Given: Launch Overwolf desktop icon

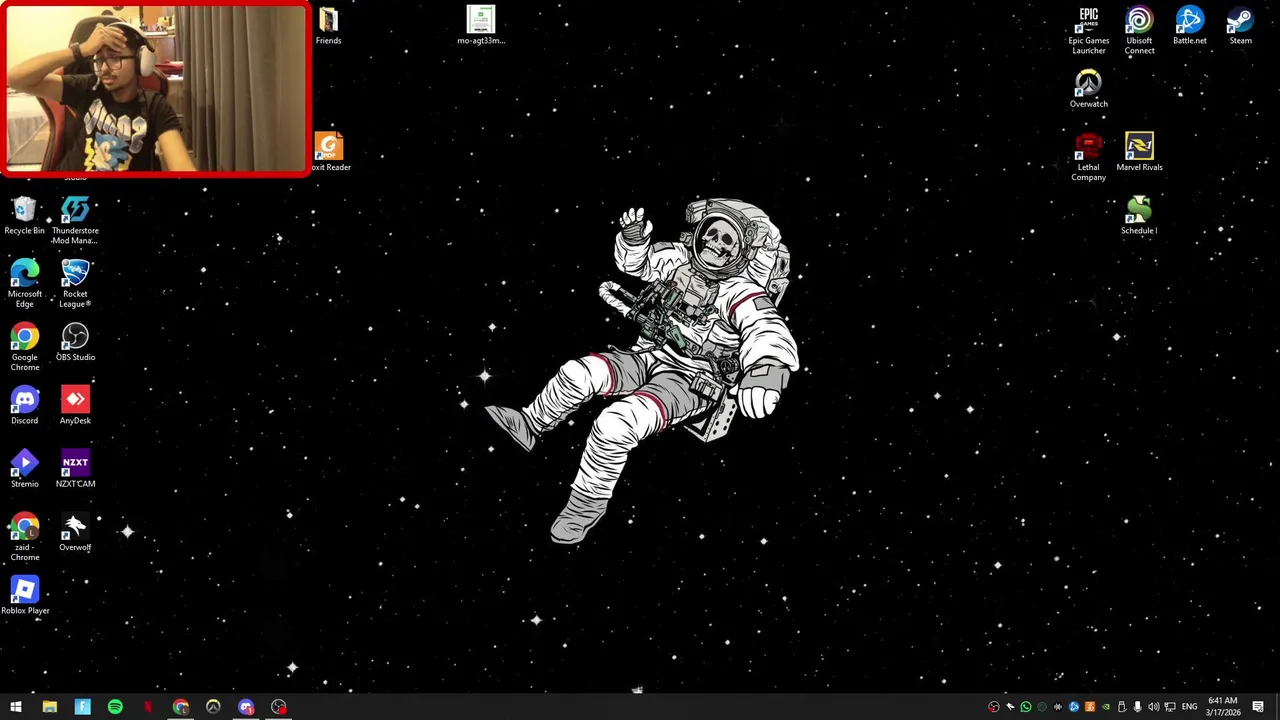Looking at the screenshot, I should pyautogui.click(x=75, y=533).
